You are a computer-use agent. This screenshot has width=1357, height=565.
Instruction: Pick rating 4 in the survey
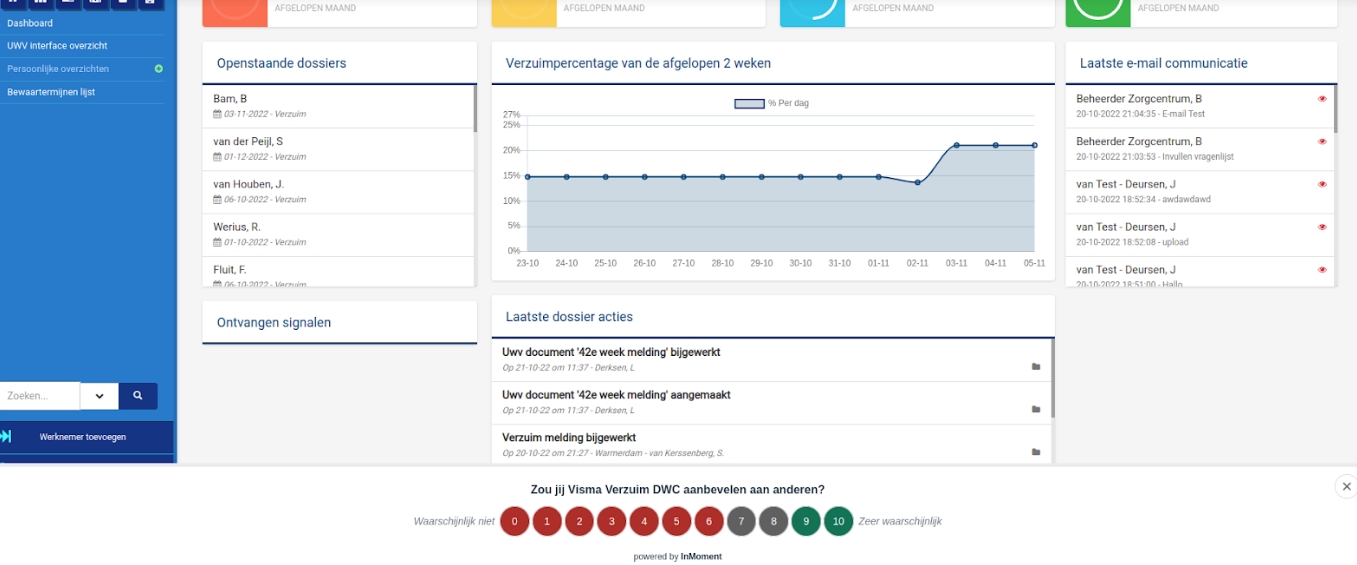(644, 521)
